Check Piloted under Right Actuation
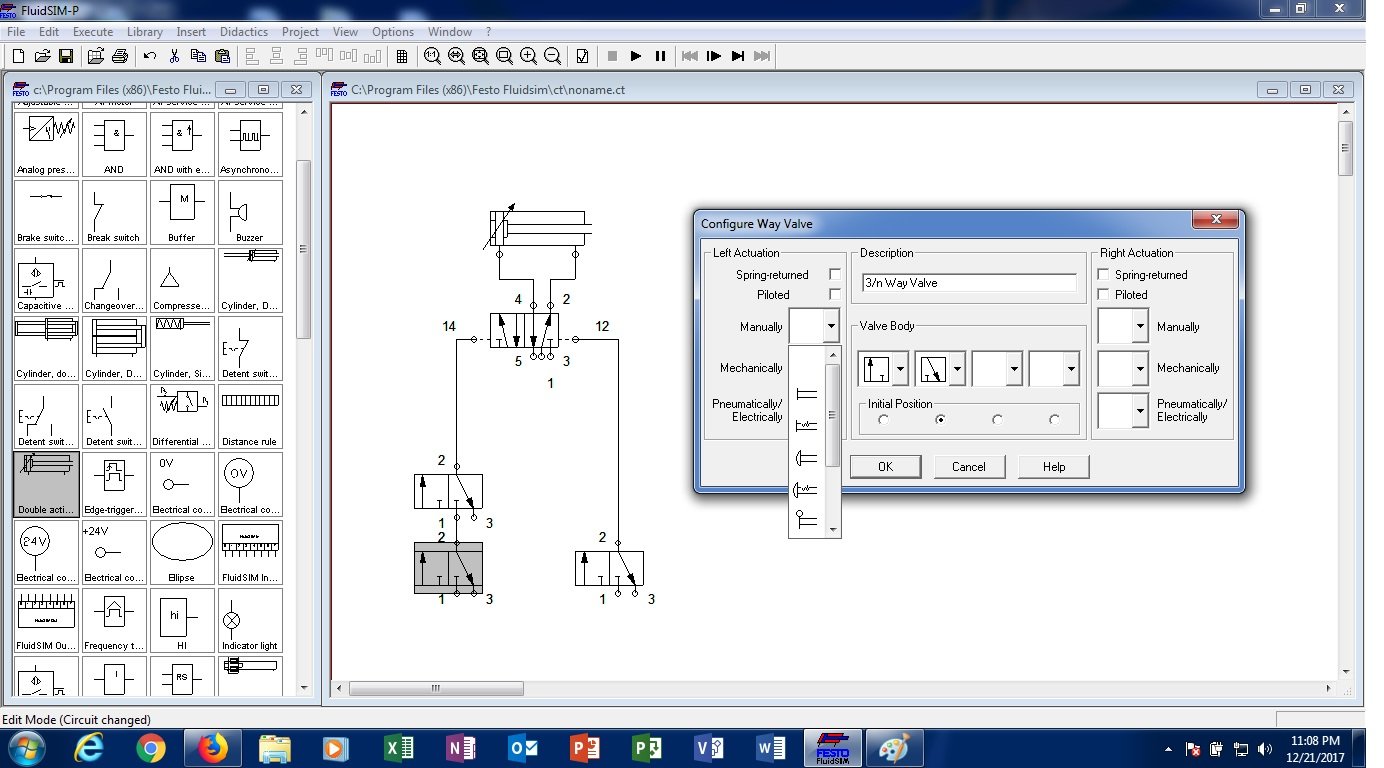Screen dimensions: 1384x768 click(x=1104, y=294)
